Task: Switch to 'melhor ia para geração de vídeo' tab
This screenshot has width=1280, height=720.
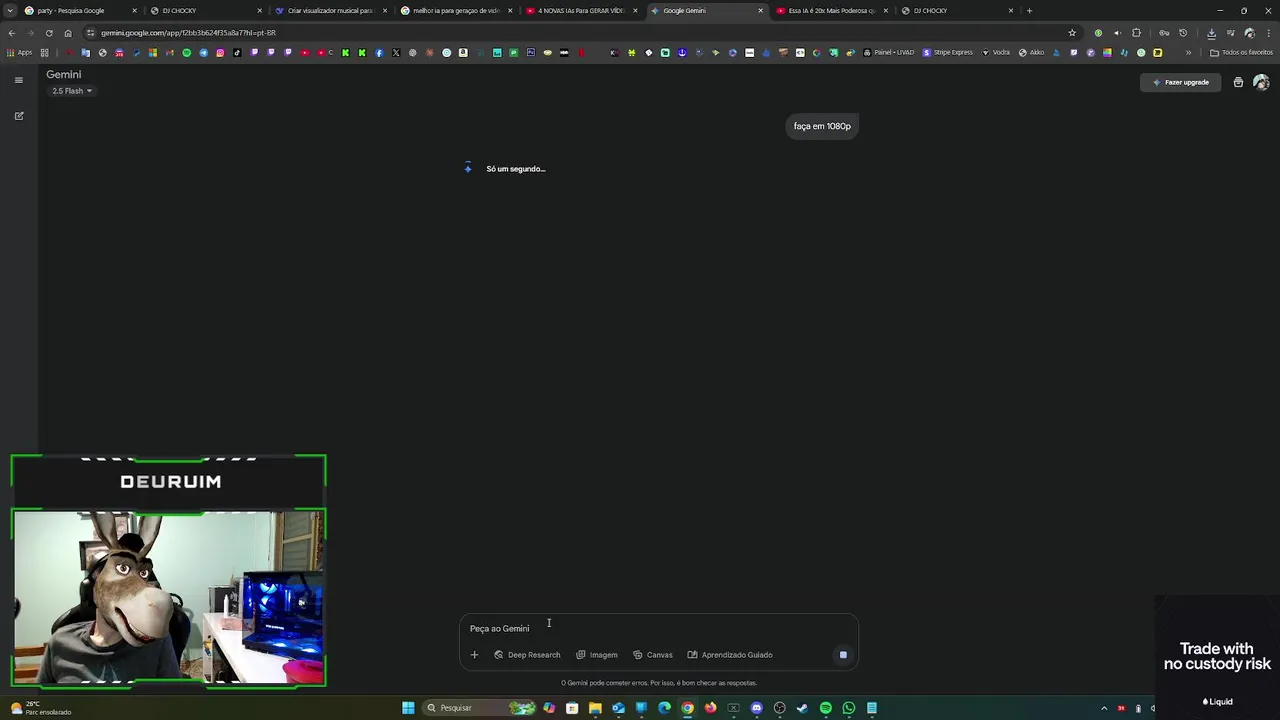Action: 456,11
